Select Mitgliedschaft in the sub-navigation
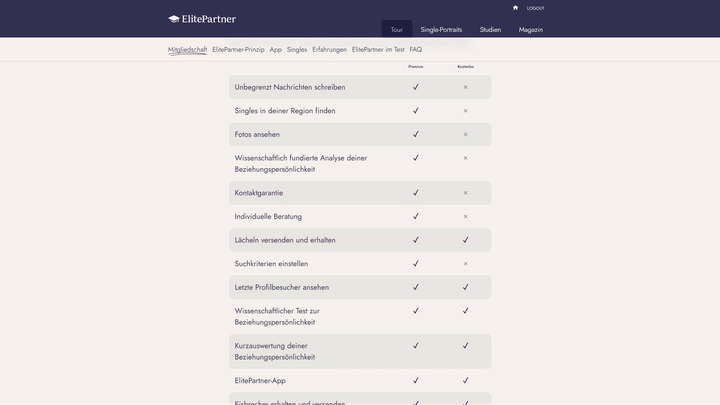The width and height of the screenshot is (720, 405). 187,50
